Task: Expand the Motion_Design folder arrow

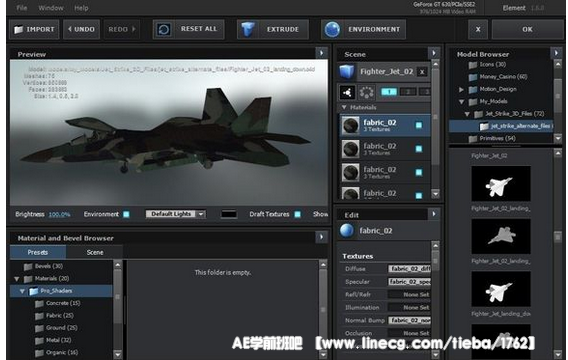Action: (x=461, y=89)
